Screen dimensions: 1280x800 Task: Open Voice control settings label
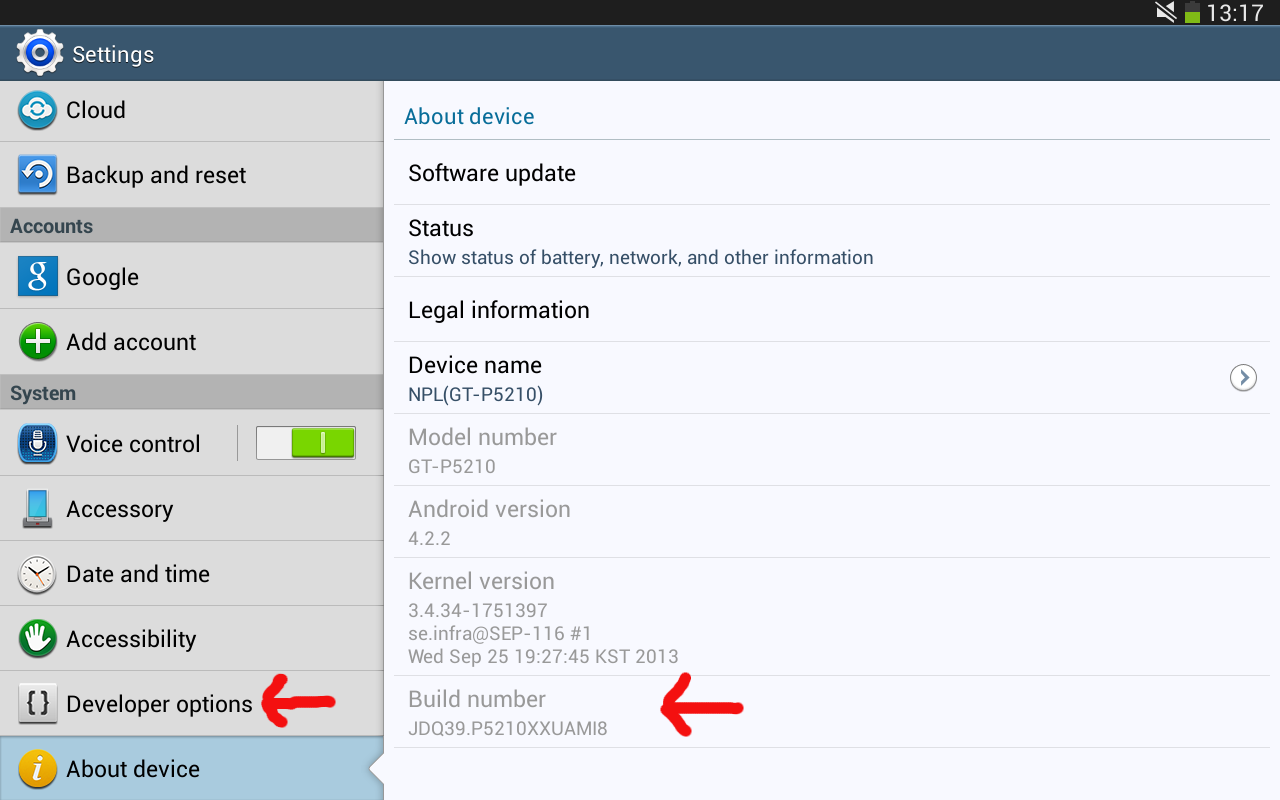click(133, 444)
